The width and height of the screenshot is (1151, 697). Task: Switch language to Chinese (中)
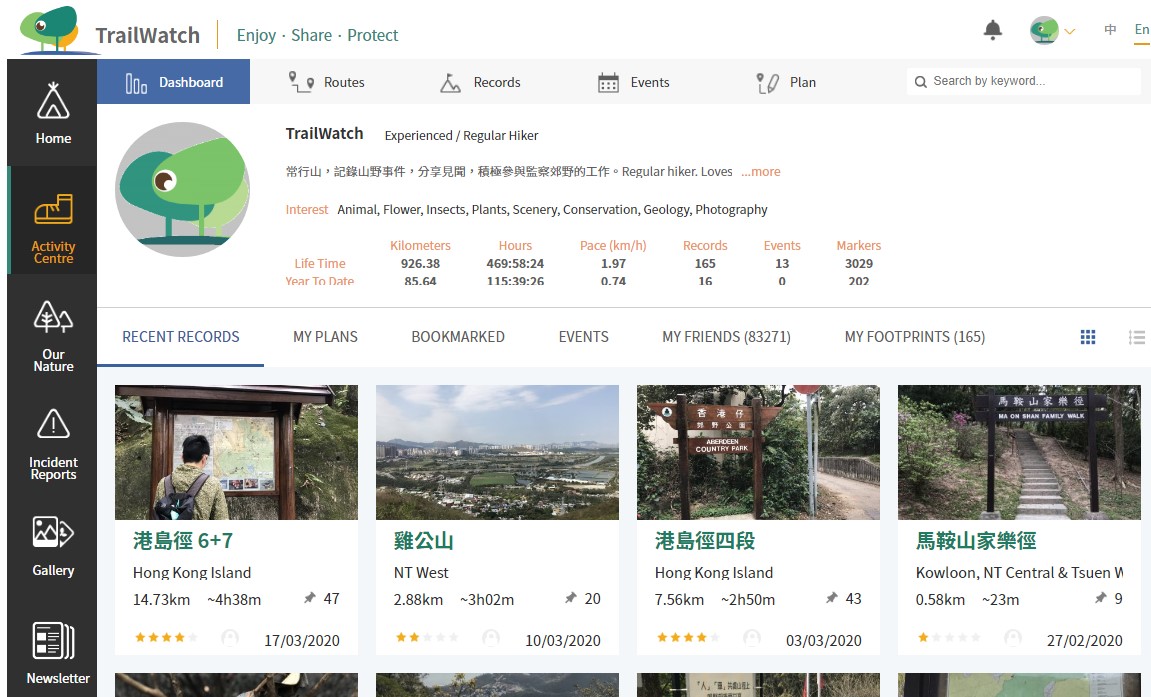point(1110,30)
